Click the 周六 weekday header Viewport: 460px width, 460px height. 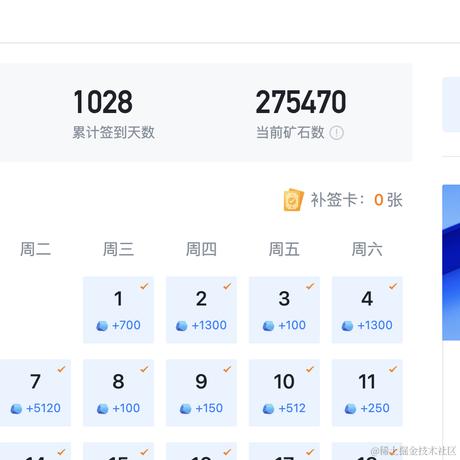[x=367, y=249]
